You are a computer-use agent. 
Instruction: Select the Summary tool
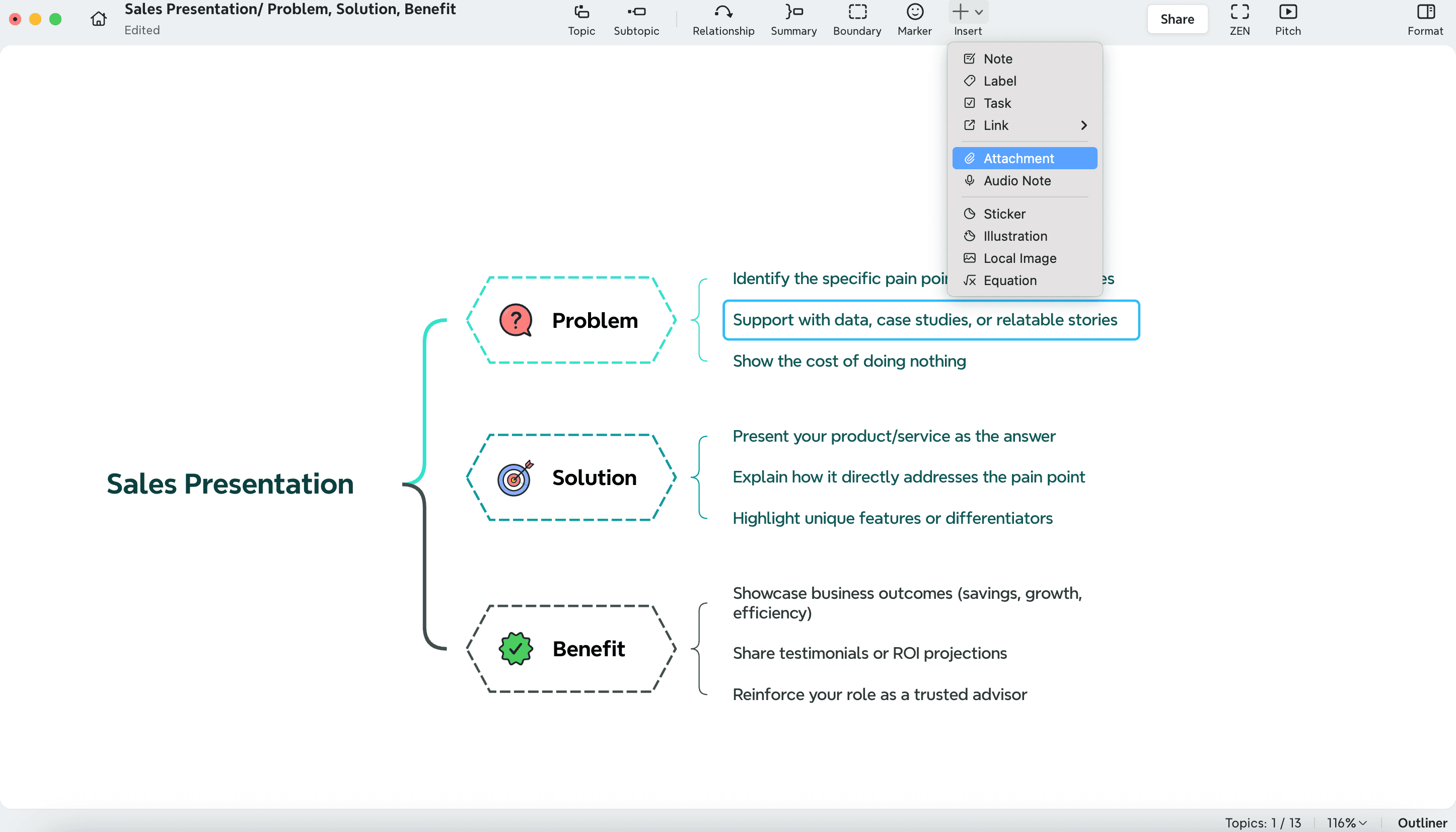tap(793, 20)
